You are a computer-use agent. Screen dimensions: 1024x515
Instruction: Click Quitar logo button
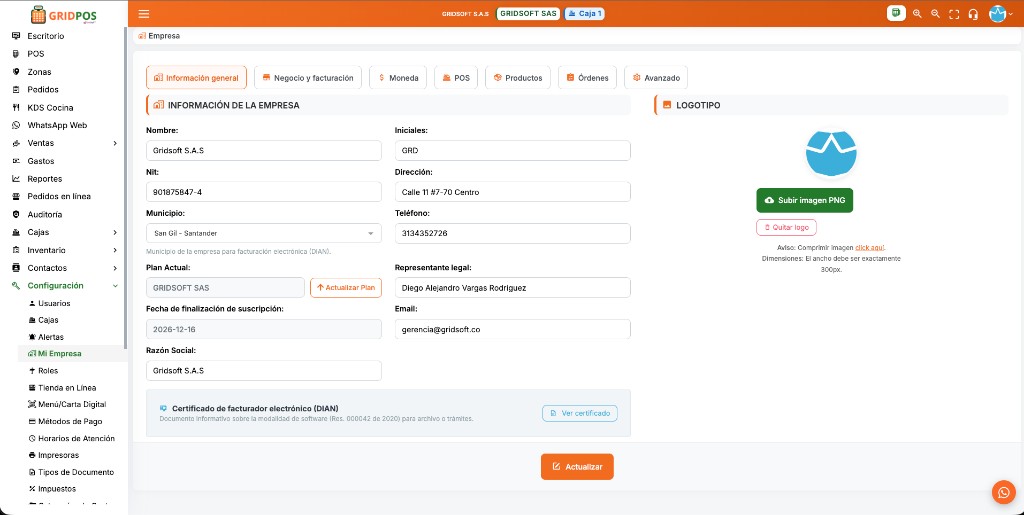click(786, 228)
